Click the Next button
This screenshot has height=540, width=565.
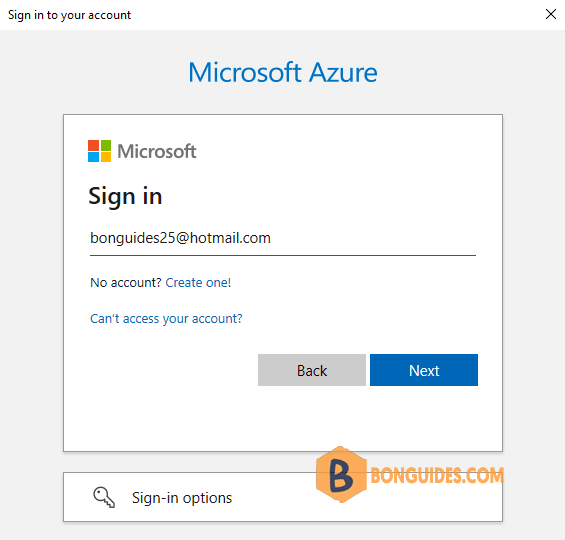[x=424, y=370]
